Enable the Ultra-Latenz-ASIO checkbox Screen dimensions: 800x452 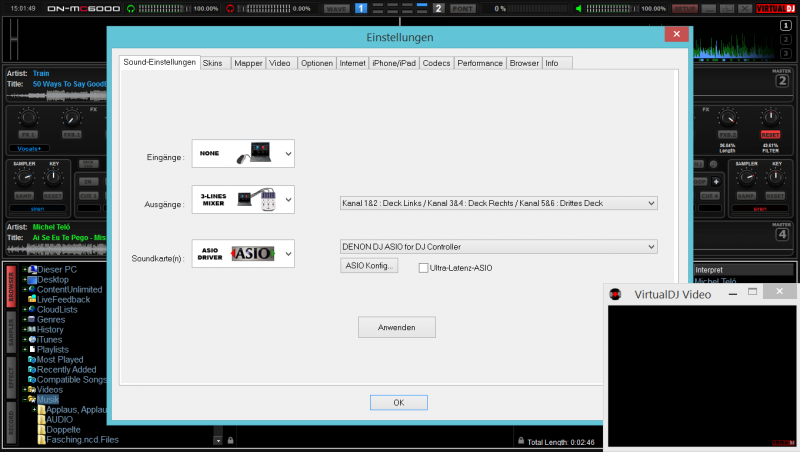click(x=424, y=268)
